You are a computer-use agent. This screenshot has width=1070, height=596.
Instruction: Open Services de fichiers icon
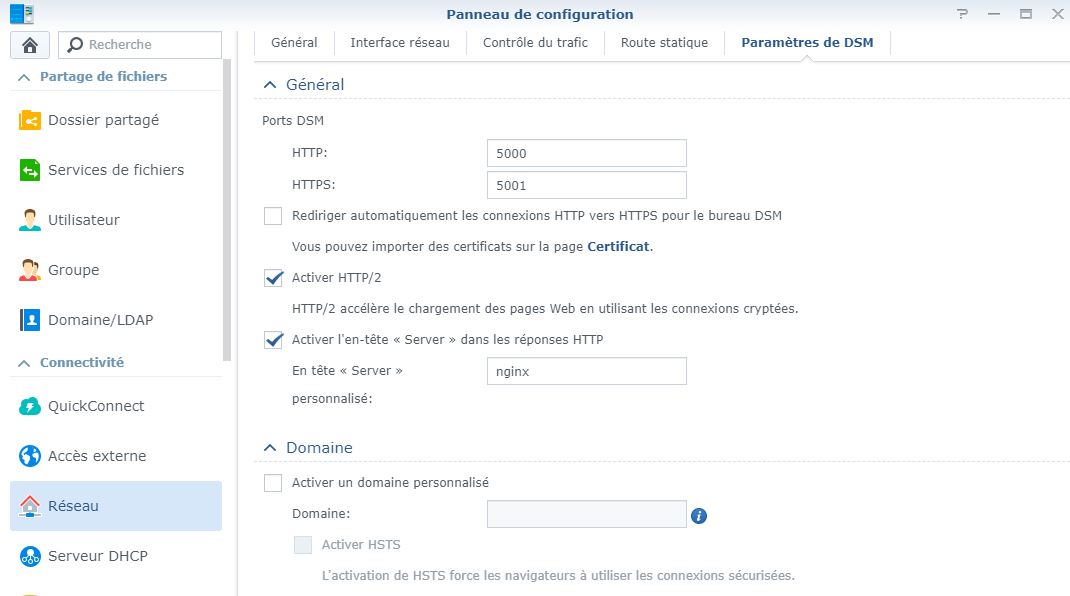tap(30, 170)
